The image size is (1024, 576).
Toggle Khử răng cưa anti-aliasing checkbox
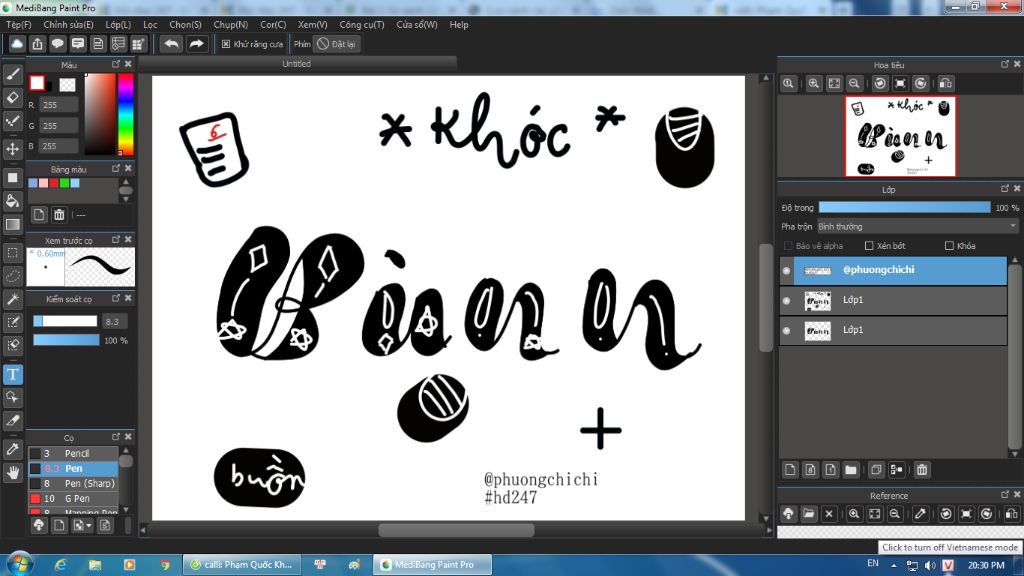pyautogui.click(x=226, y=44)
